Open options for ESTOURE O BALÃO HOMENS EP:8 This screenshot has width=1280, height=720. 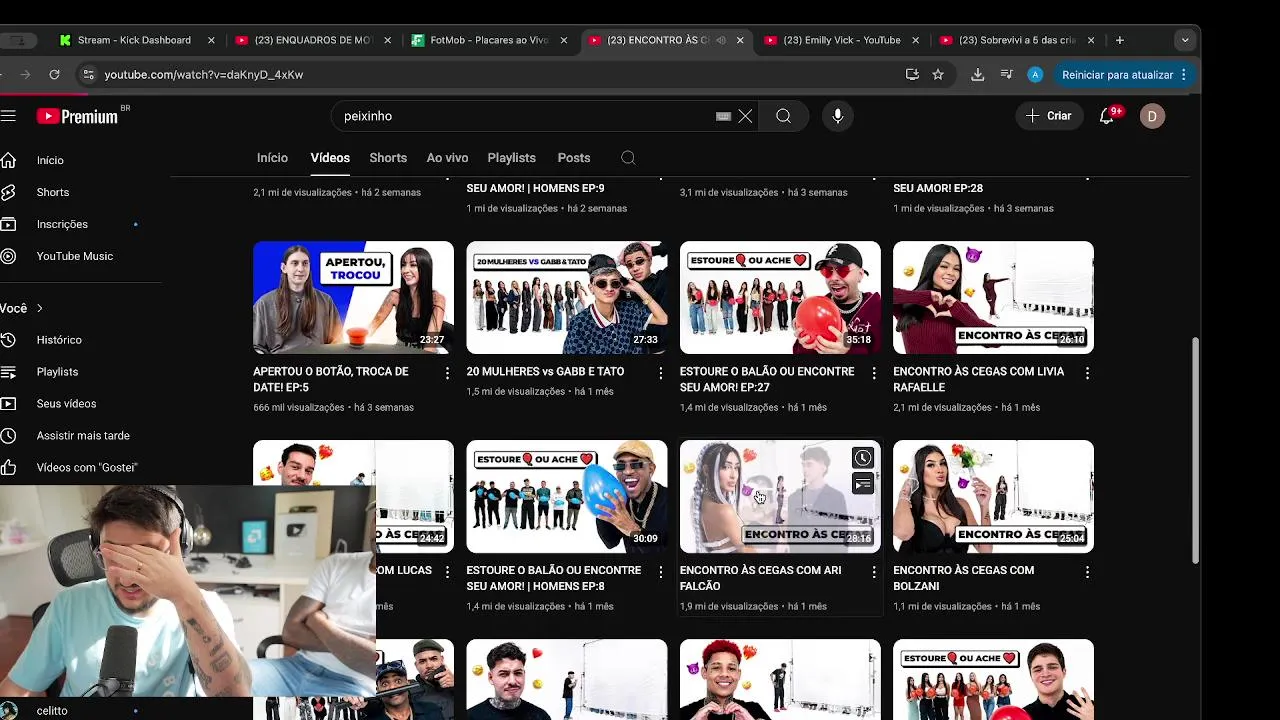[660, 572]
